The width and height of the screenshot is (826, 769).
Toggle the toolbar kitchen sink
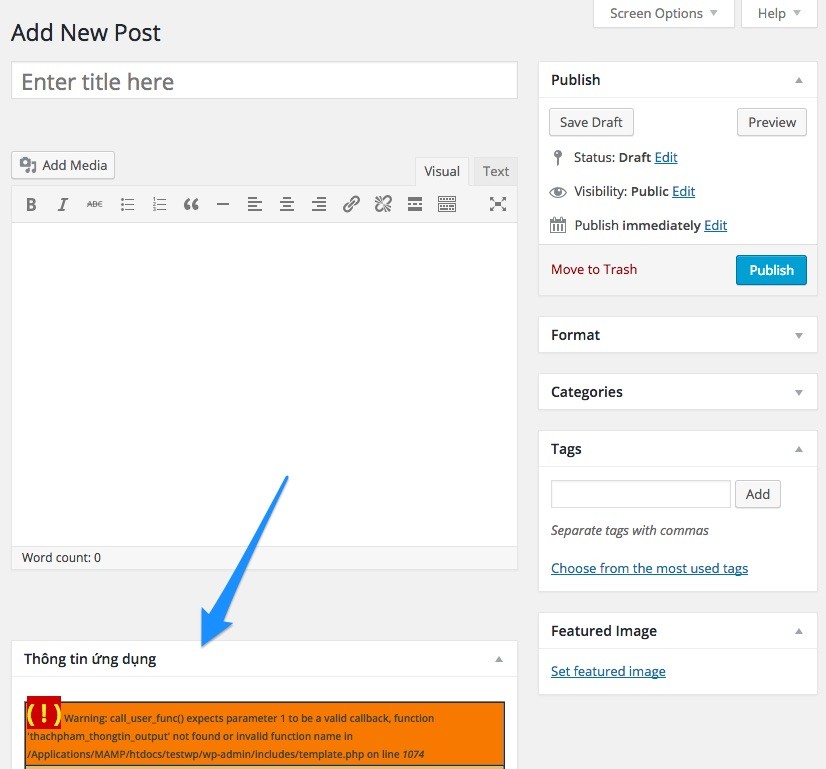(447, 204)
